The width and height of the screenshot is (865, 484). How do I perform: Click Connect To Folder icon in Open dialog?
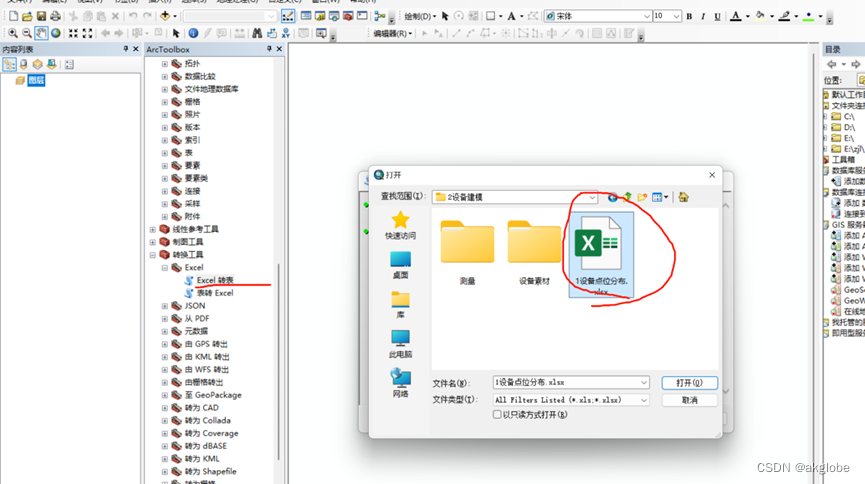point(642,197)
